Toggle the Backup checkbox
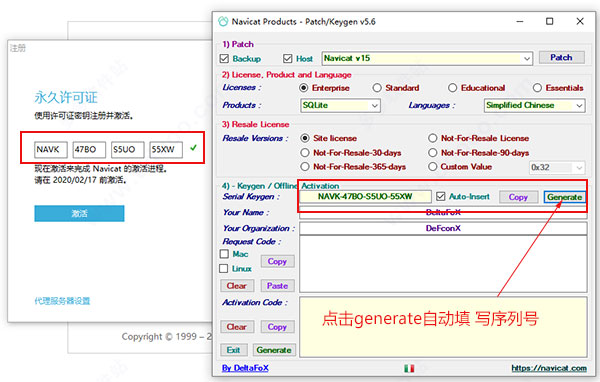The image size is (600, 382). (224, 59)
